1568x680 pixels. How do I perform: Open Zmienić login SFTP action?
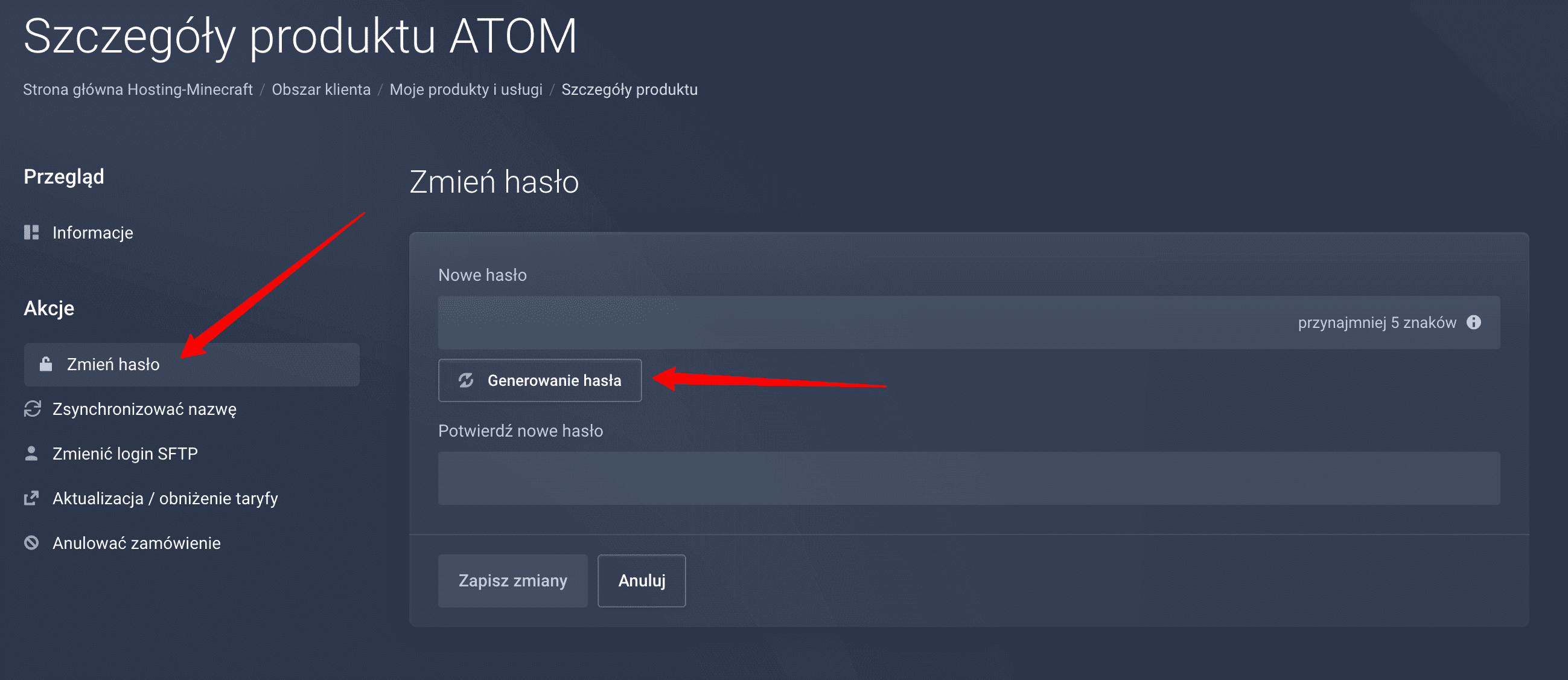pos(125,454)
